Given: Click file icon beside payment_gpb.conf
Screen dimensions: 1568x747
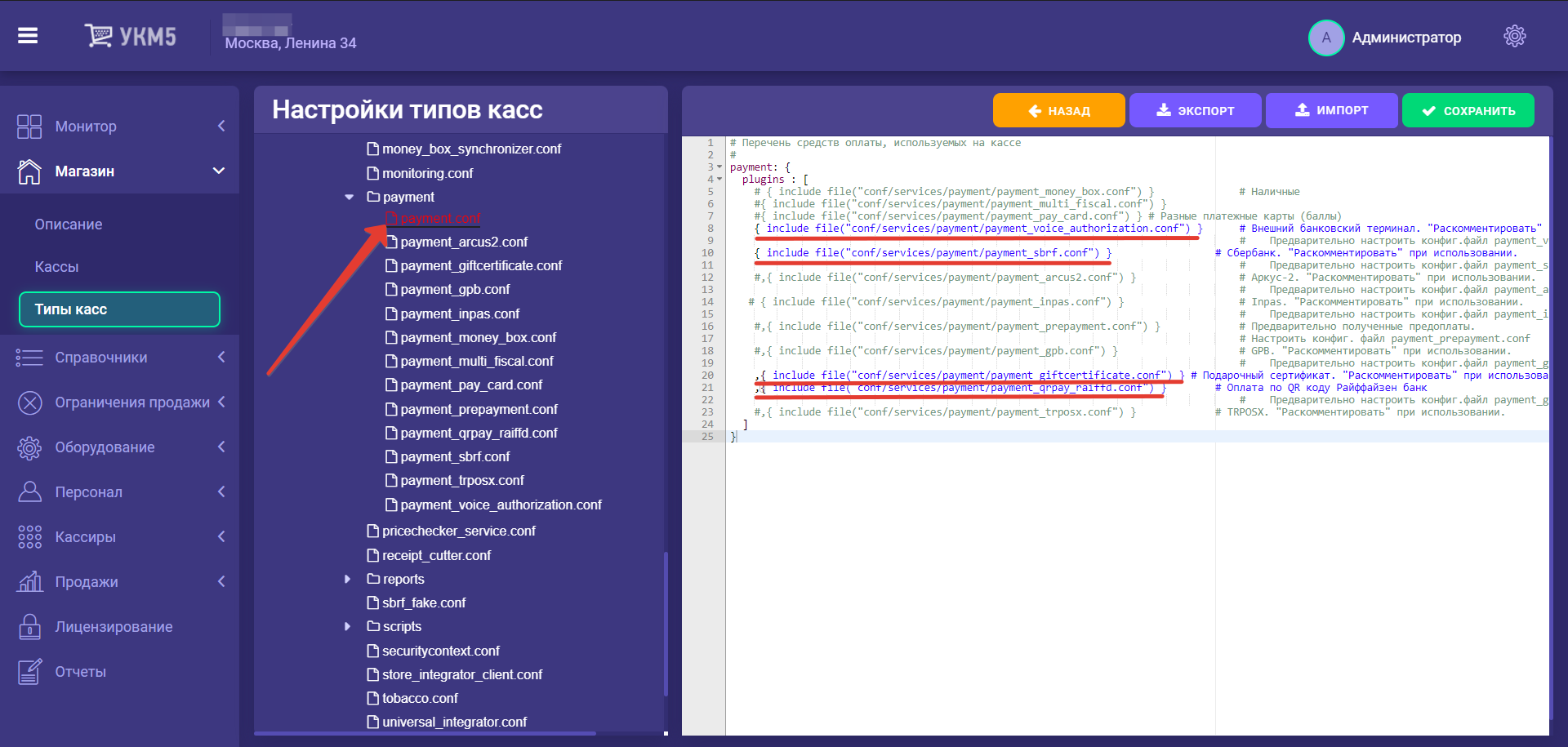Looking at the screenshot, I should (391, 289).
